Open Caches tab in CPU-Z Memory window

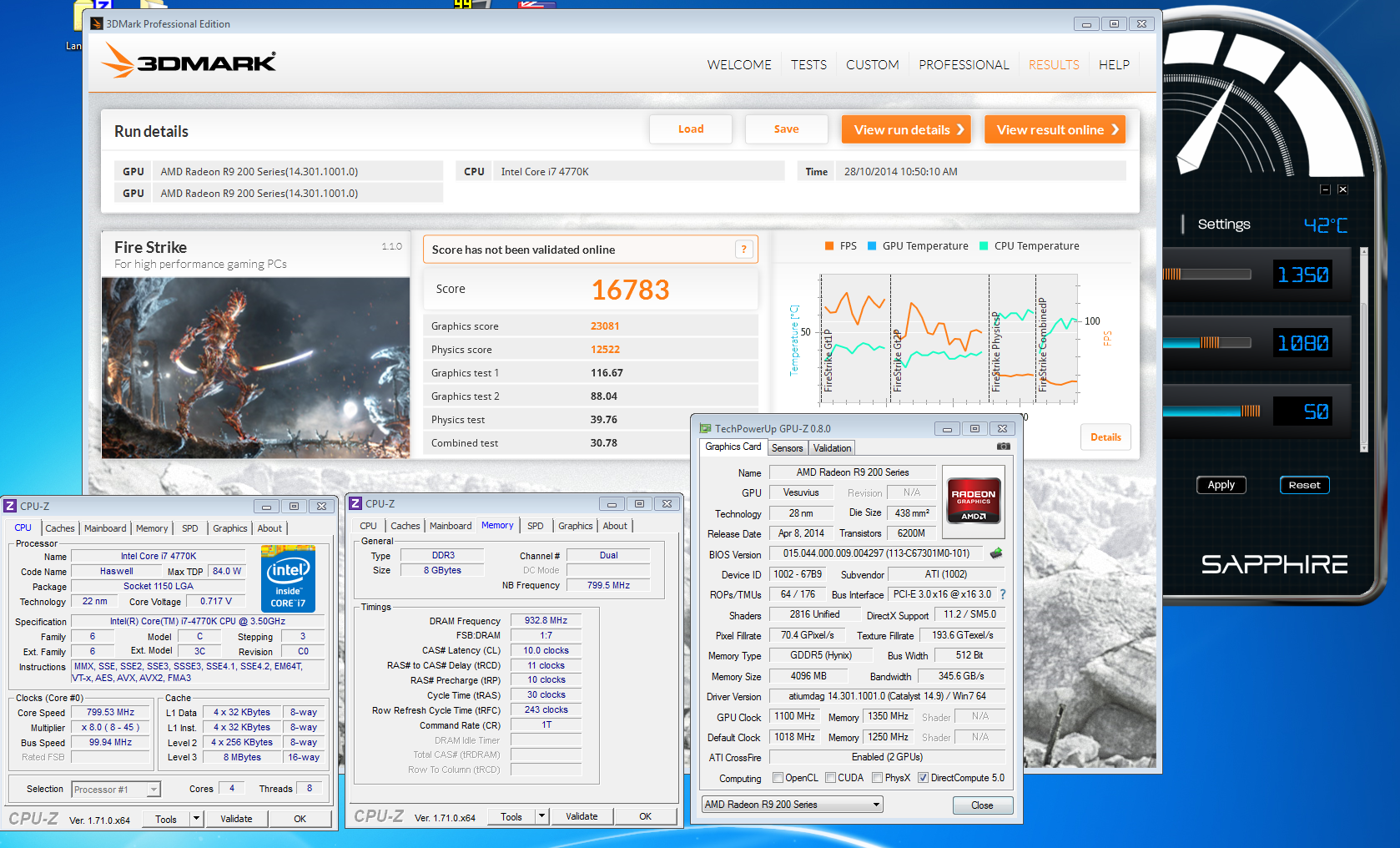click(405, 526)
